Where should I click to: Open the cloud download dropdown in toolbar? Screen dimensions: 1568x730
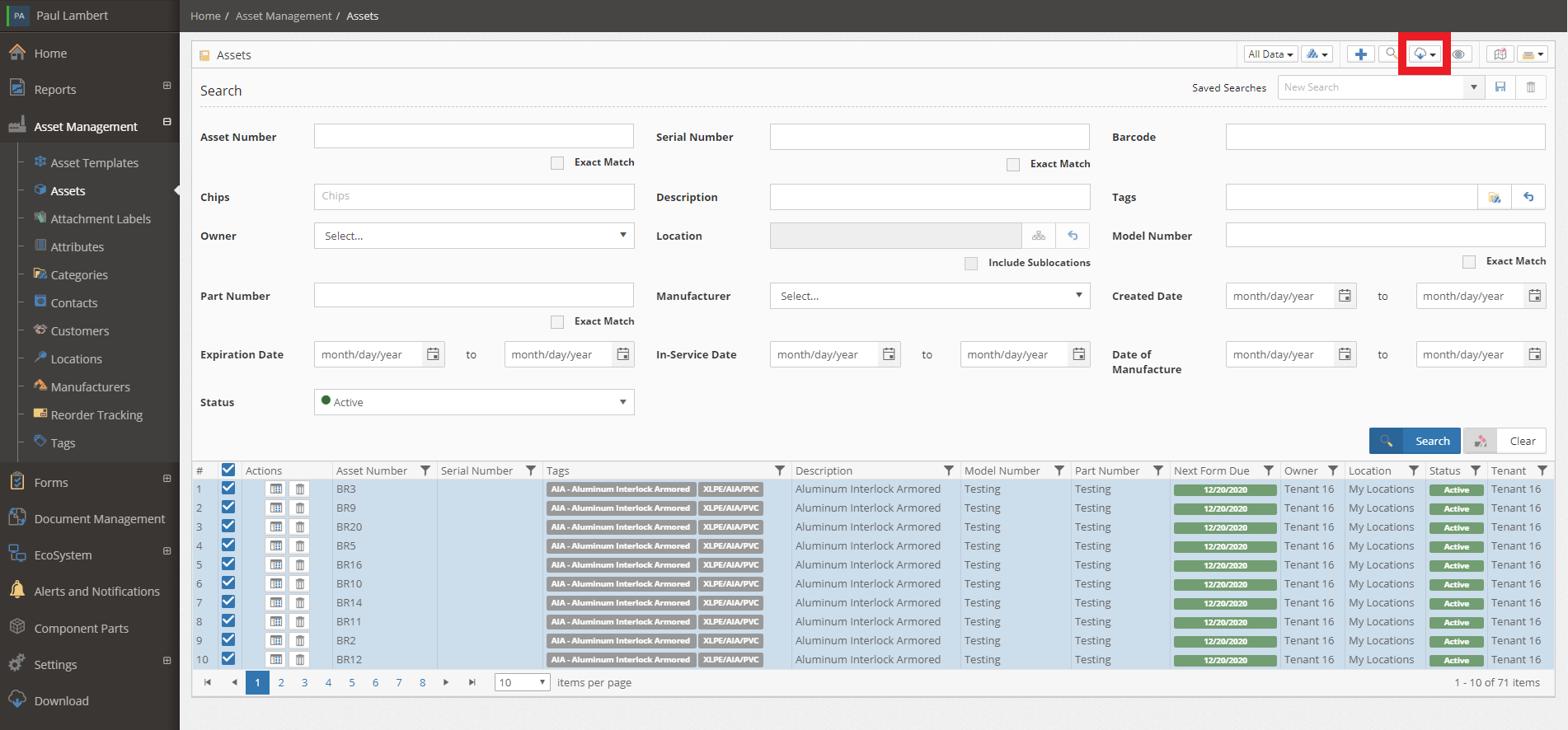pyautogui.click(x=1425, y=54)
